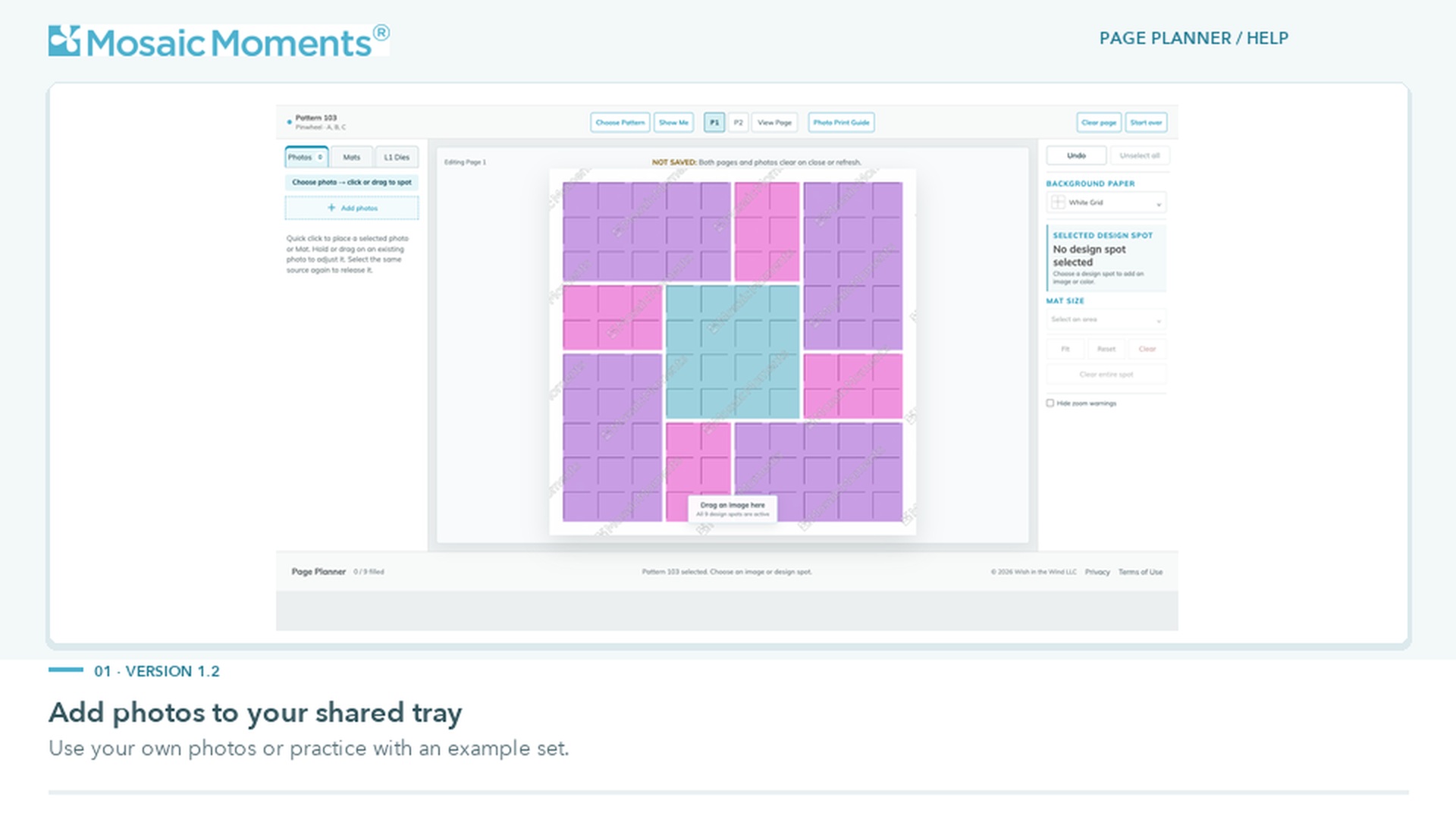Click the 'NOT SAVED' warning message
The image size is (1456, 819).
click(756, 162)
